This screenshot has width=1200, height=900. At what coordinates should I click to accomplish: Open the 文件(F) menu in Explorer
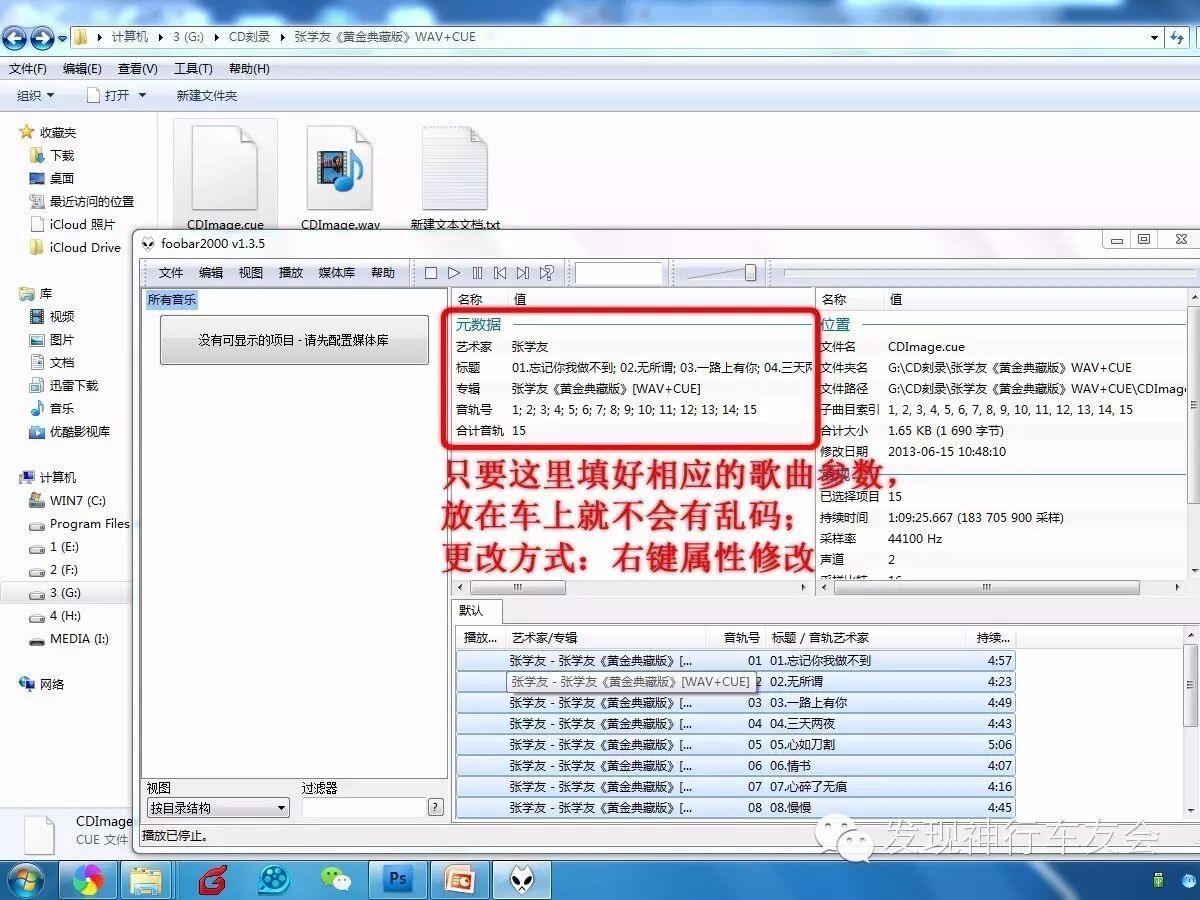pyautogui.click(x=28, y=69)
